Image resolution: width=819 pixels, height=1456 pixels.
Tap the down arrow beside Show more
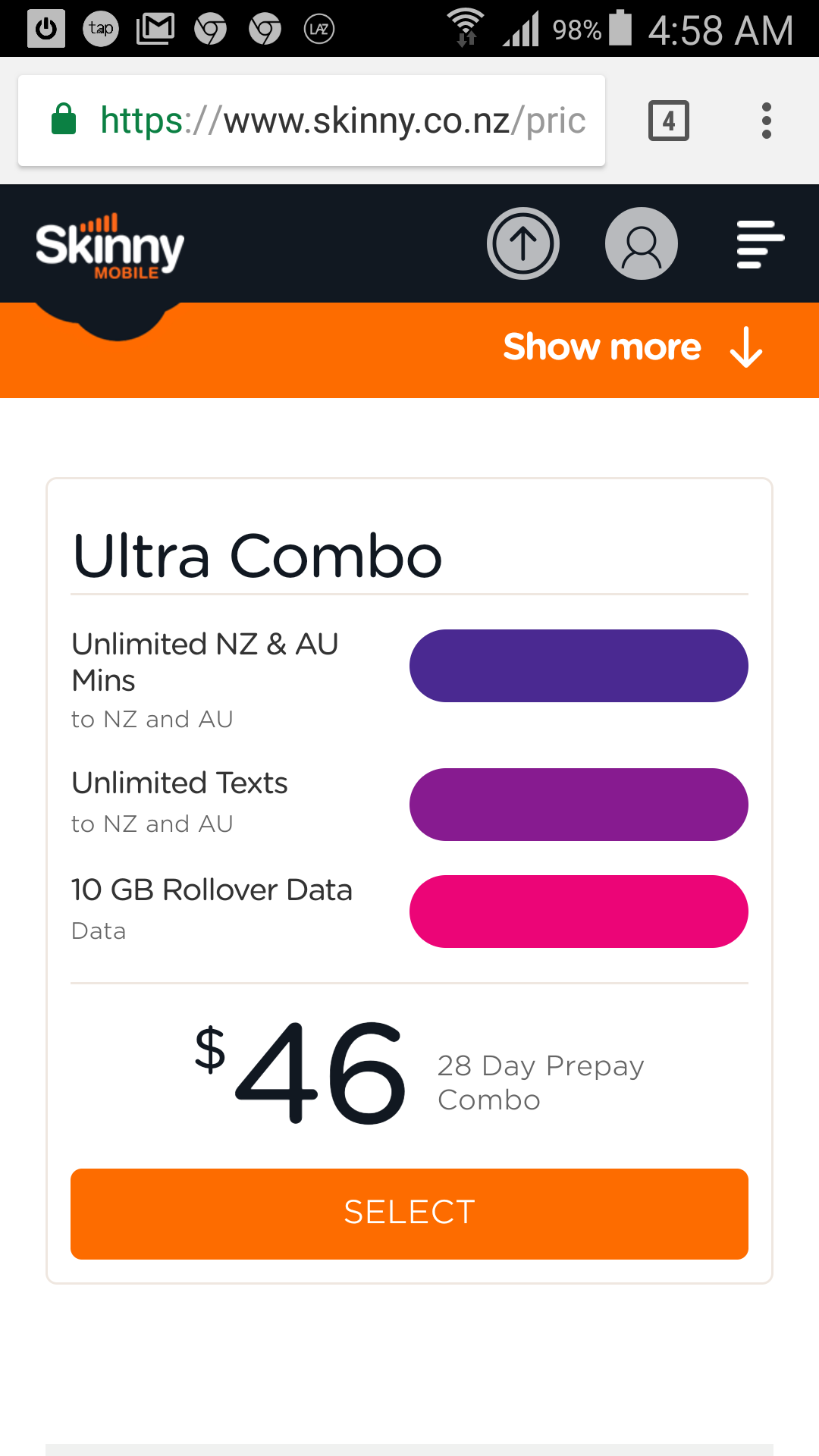pos(746,348)
